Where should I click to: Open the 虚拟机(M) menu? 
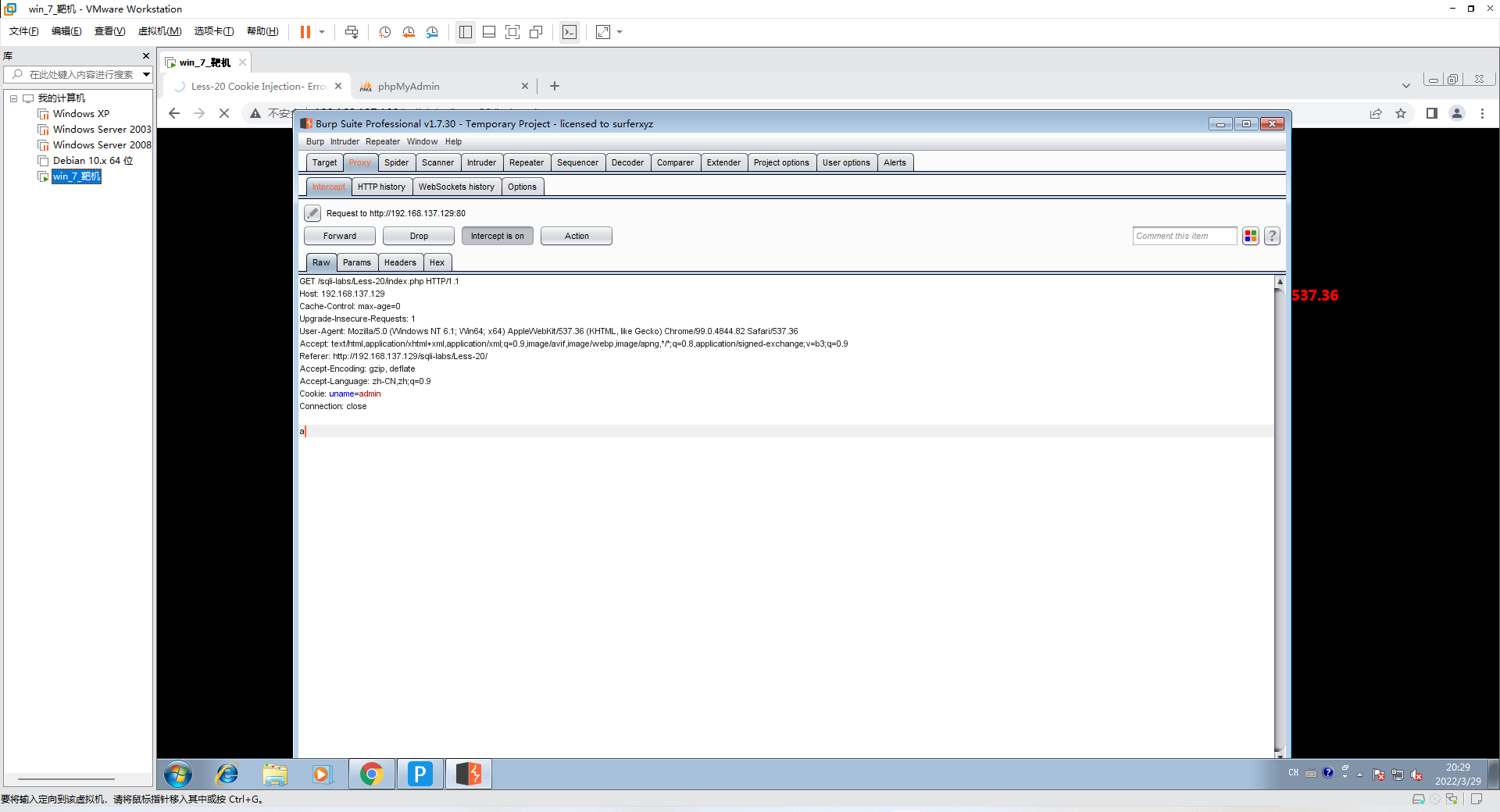click(x=159, y=31)
